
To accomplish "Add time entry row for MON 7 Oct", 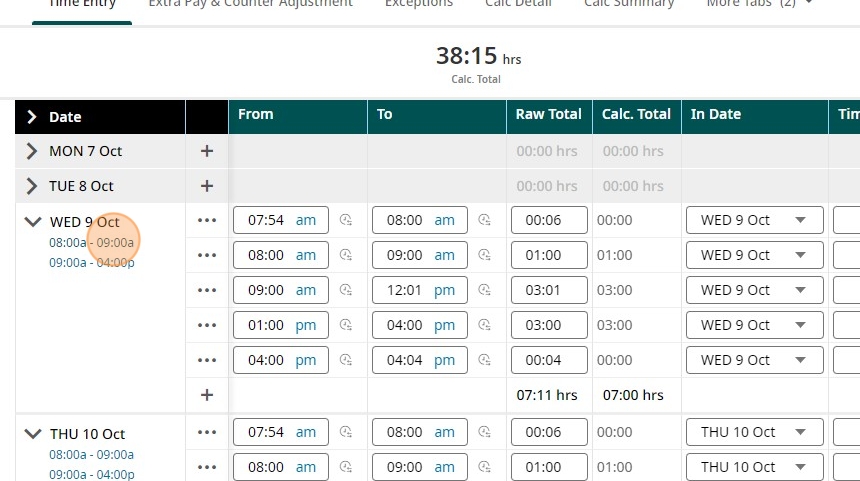I will pos(207,151).
